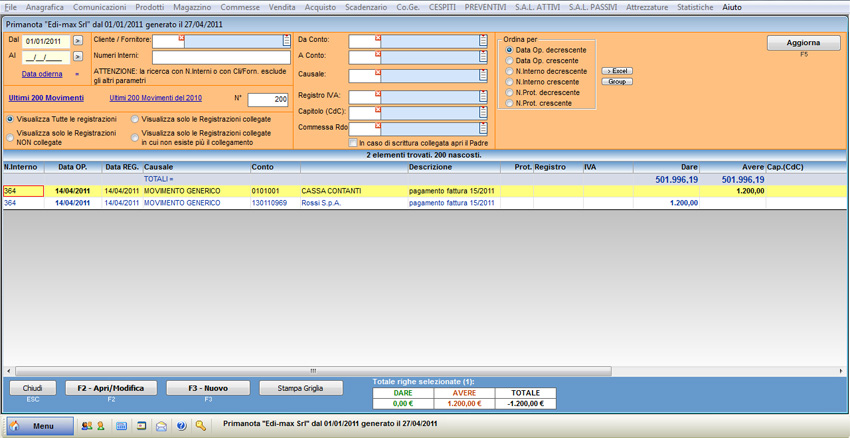Enable 'In caso di scrittura collegata apri il Padre'
Image resolution: width=850 pixels, height=438 pixels.
tap(353, 144)
